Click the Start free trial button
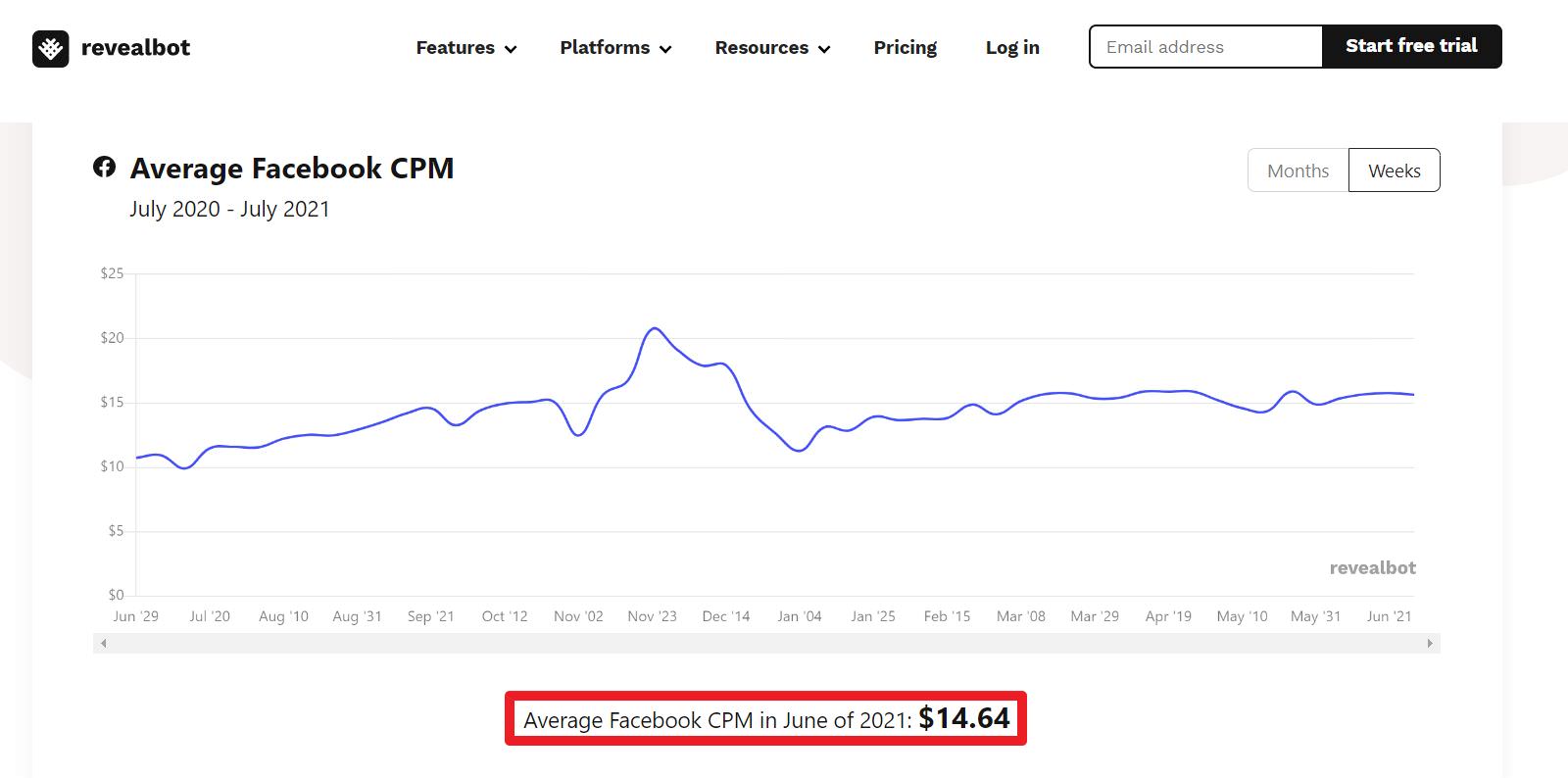 (x=1412, y=45)
